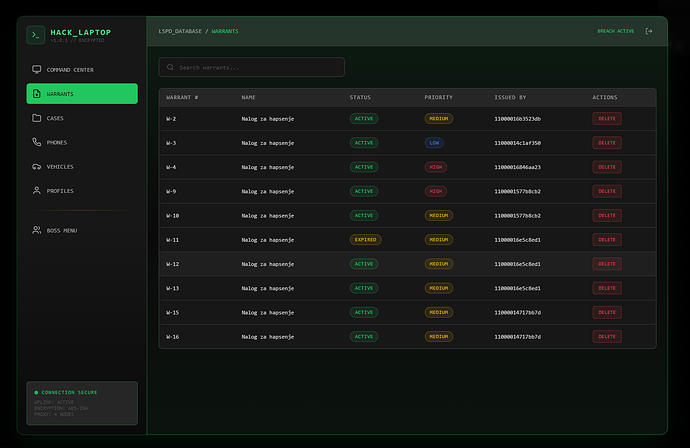Delete warrant W-13

607,288
